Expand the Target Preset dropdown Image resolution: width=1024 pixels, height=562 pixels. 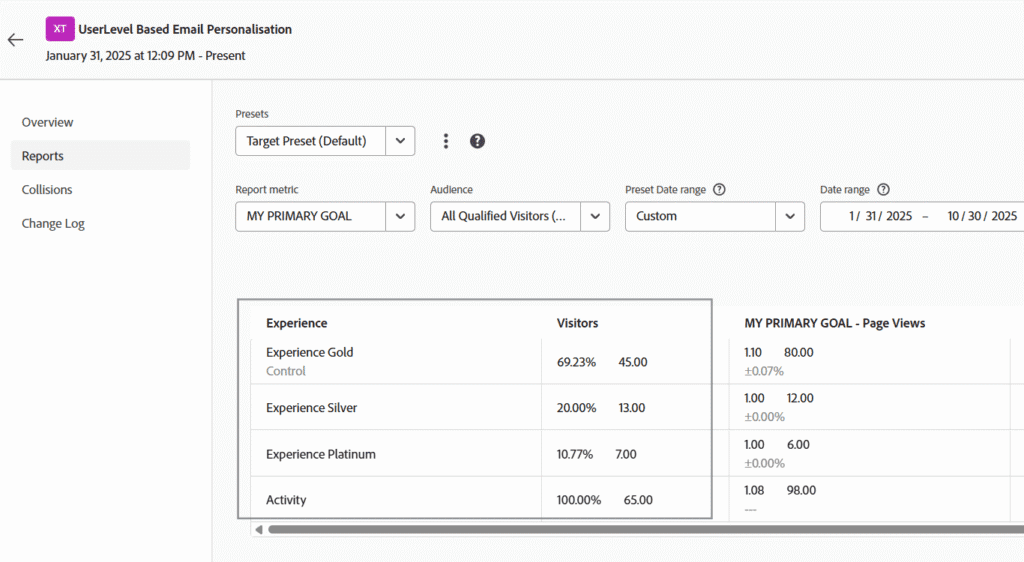tap(400, 141)
